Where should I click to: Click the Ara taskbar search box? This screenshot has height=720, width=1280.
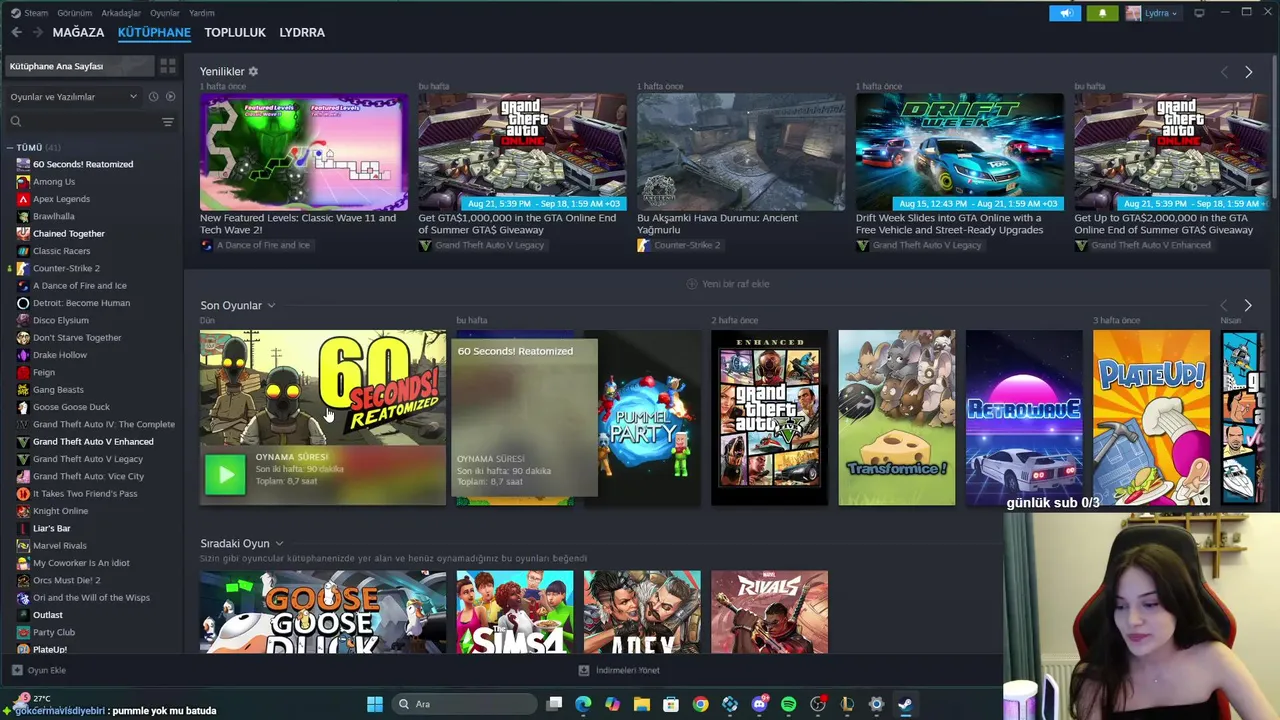pos(462,704)
